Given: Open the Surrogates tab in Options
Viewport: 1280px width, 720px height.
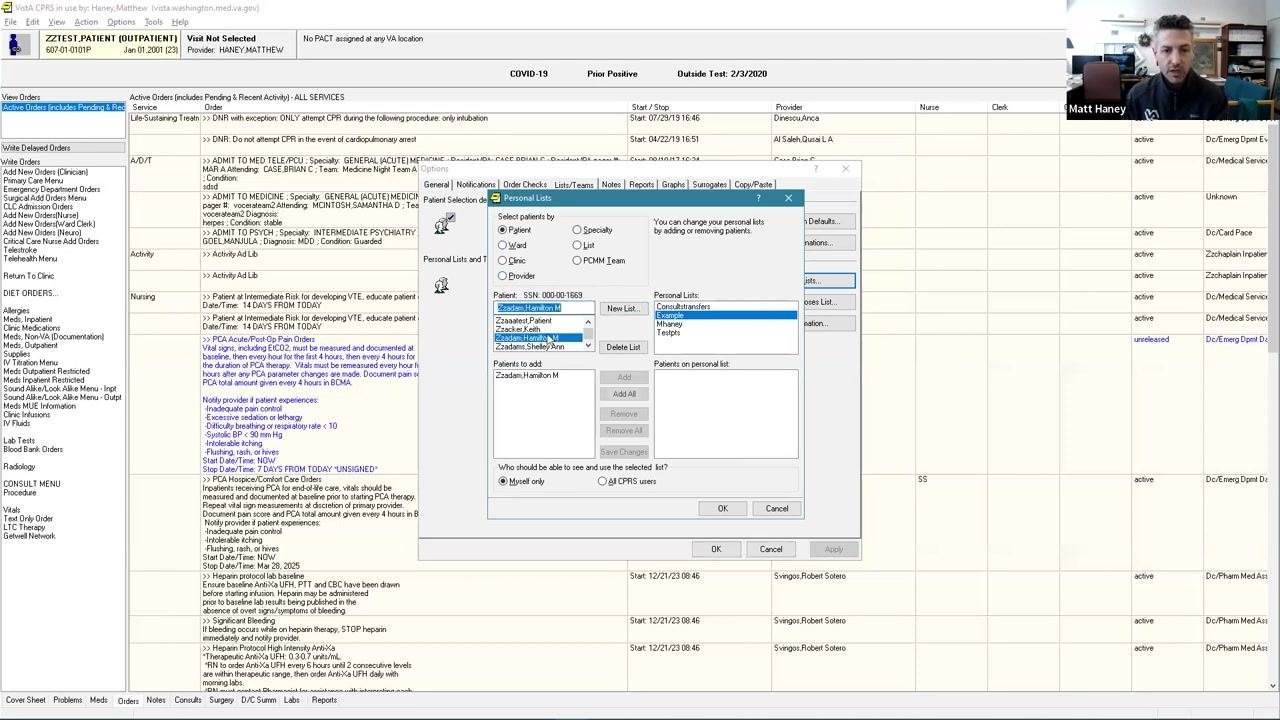Looking at the screenshot, I should click(709, 185).
